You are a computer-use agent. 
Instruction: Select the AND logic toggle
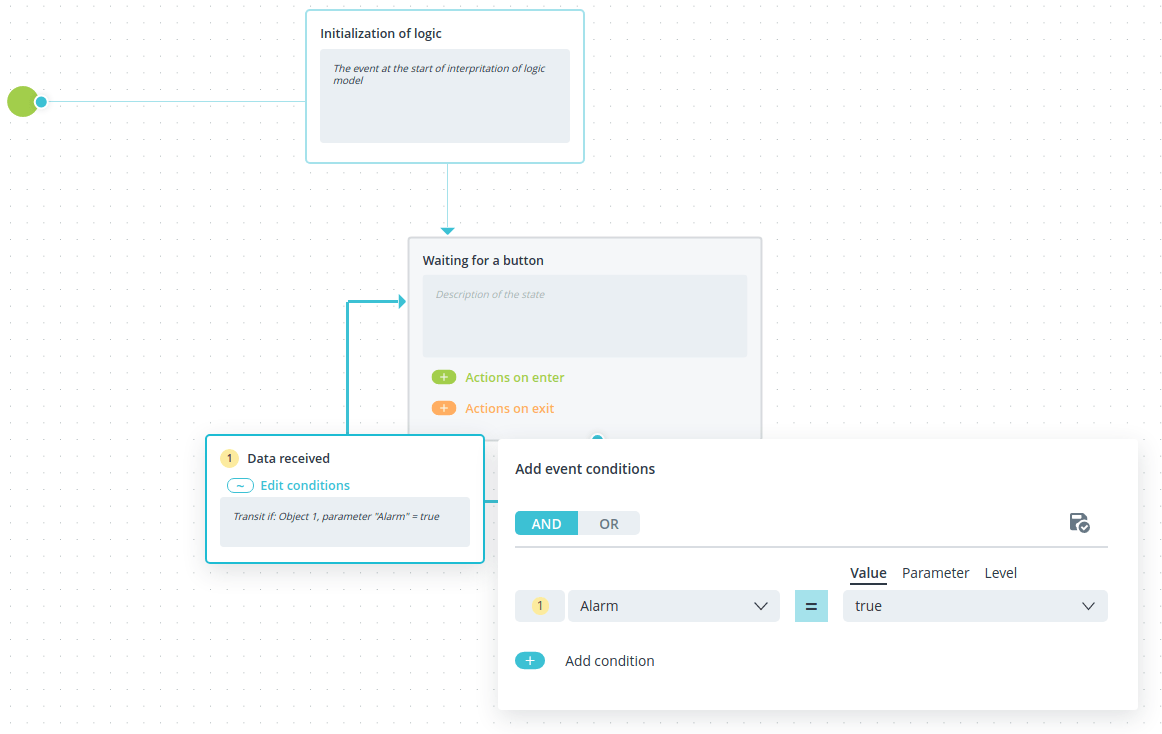546,523
